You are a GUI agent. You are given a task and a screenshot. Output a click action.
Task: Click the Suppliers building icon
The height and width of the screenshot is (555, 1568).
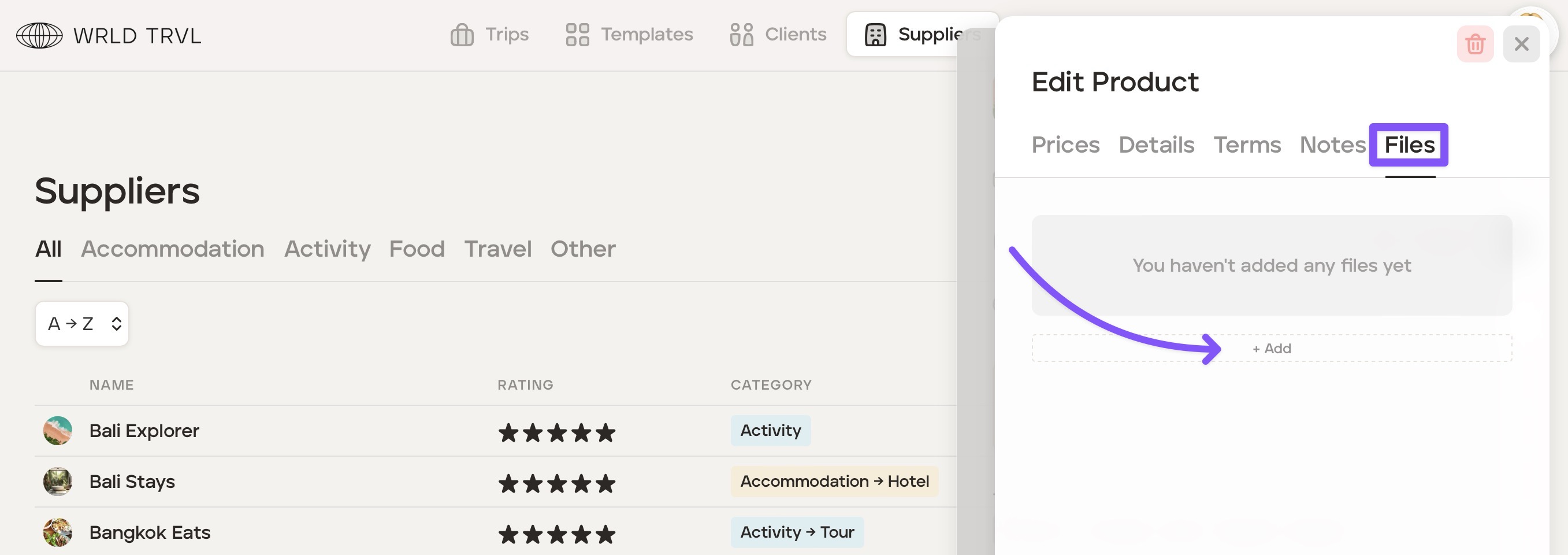coord(875,35)
